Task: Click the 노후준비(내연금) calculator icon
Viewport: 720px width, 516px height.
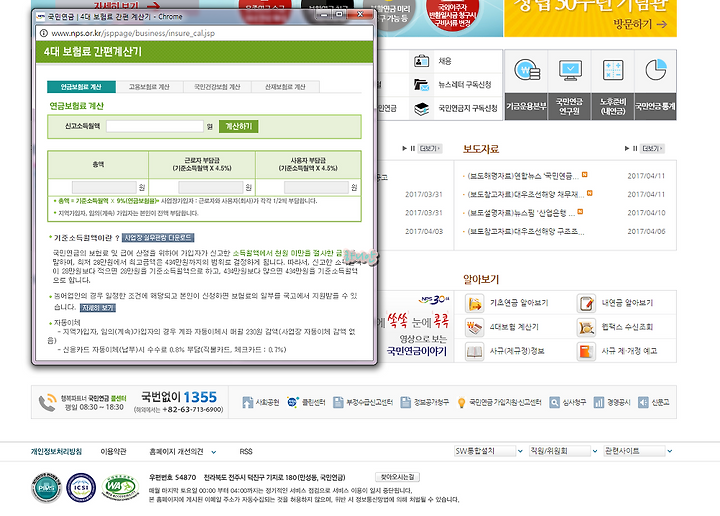Action: (613, 71)
